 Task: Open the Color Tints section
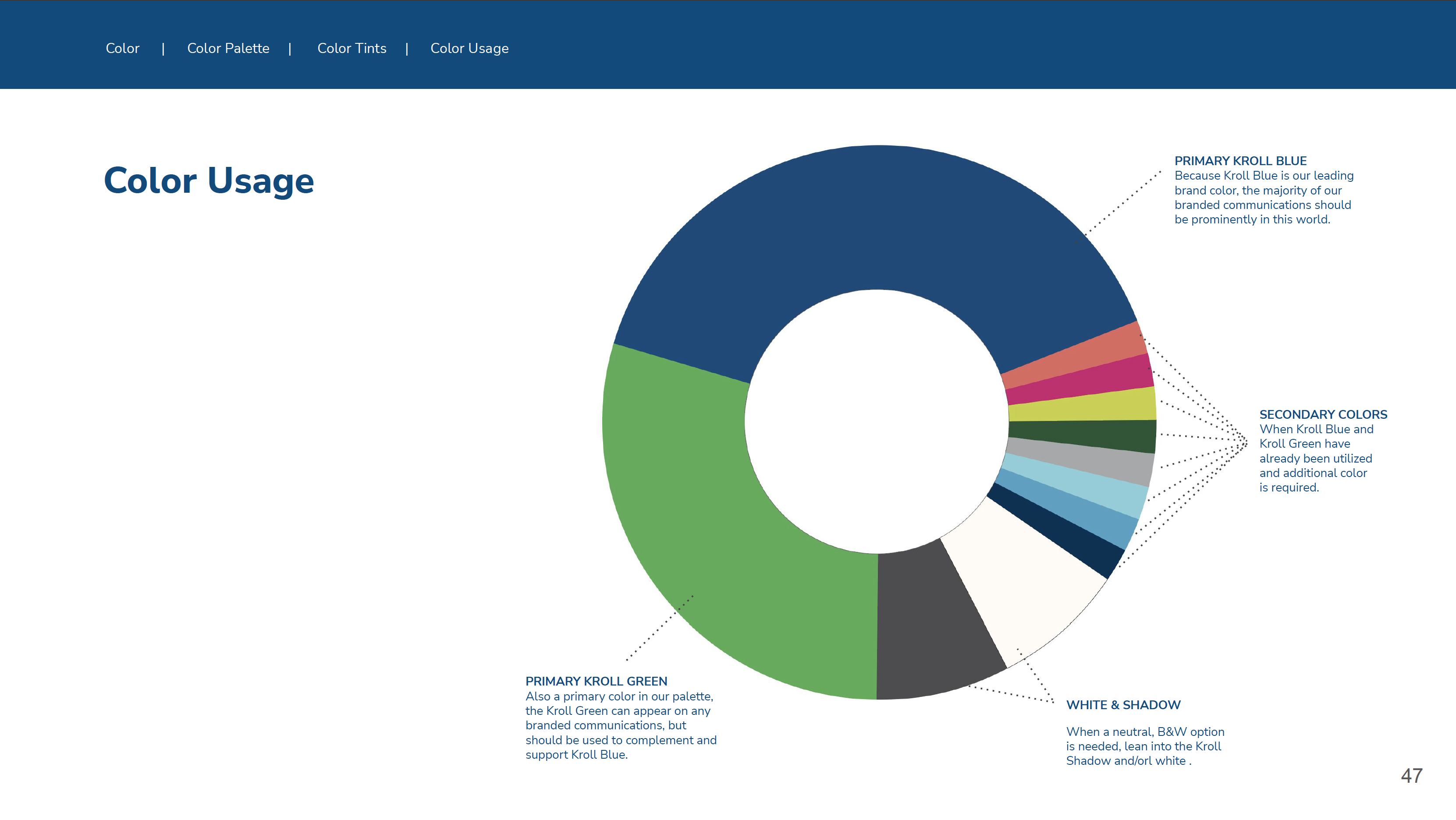coord(352,49)
